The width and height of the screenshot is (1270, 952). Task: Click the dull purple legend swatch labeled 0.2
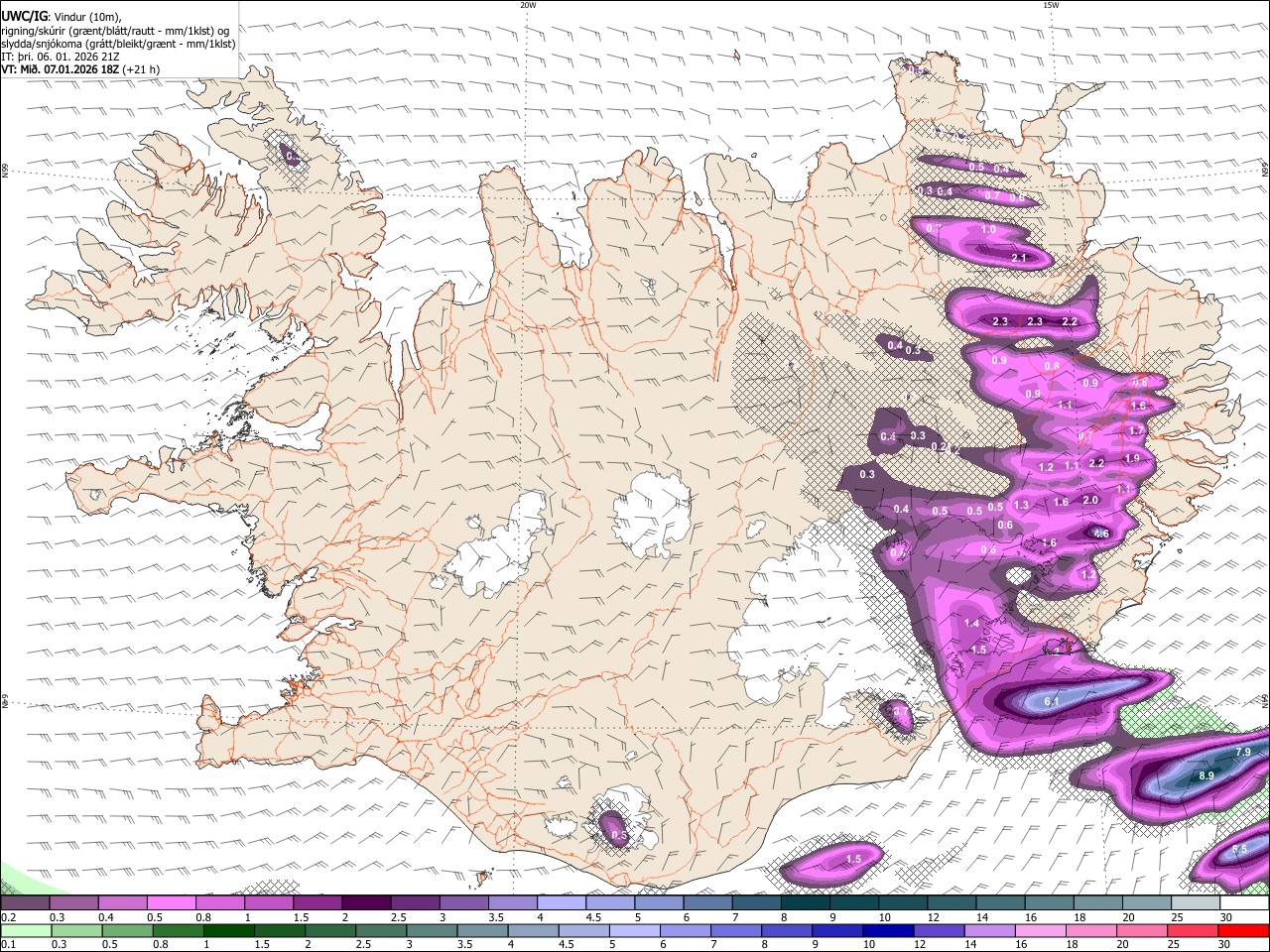tap(25, 903)
